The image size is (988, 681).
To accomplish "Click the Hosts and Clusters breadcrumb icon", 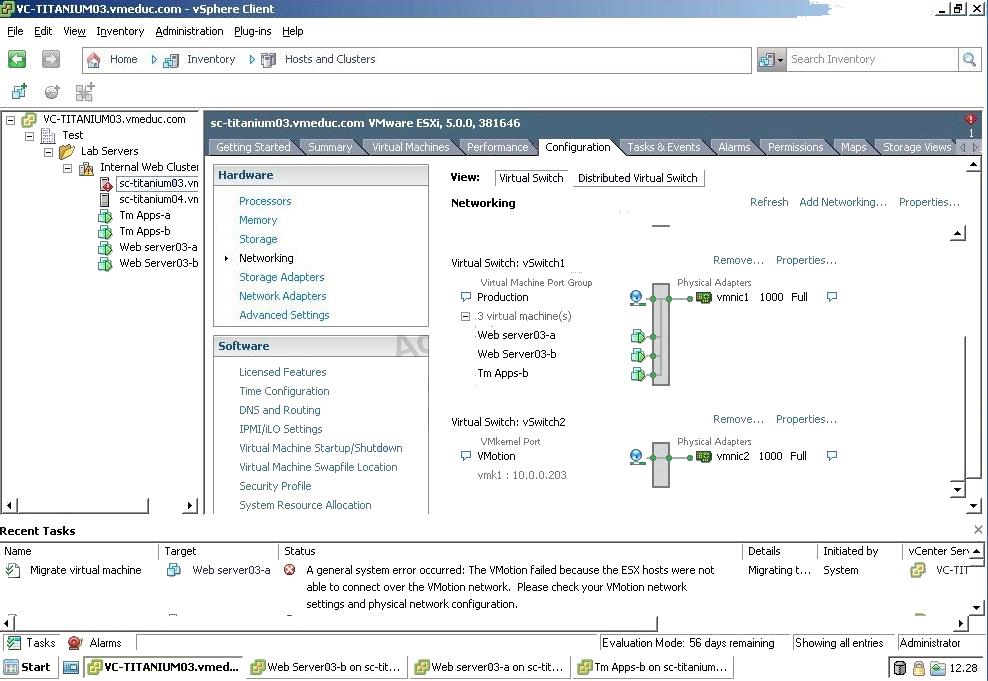I will (x=268, y=60).
